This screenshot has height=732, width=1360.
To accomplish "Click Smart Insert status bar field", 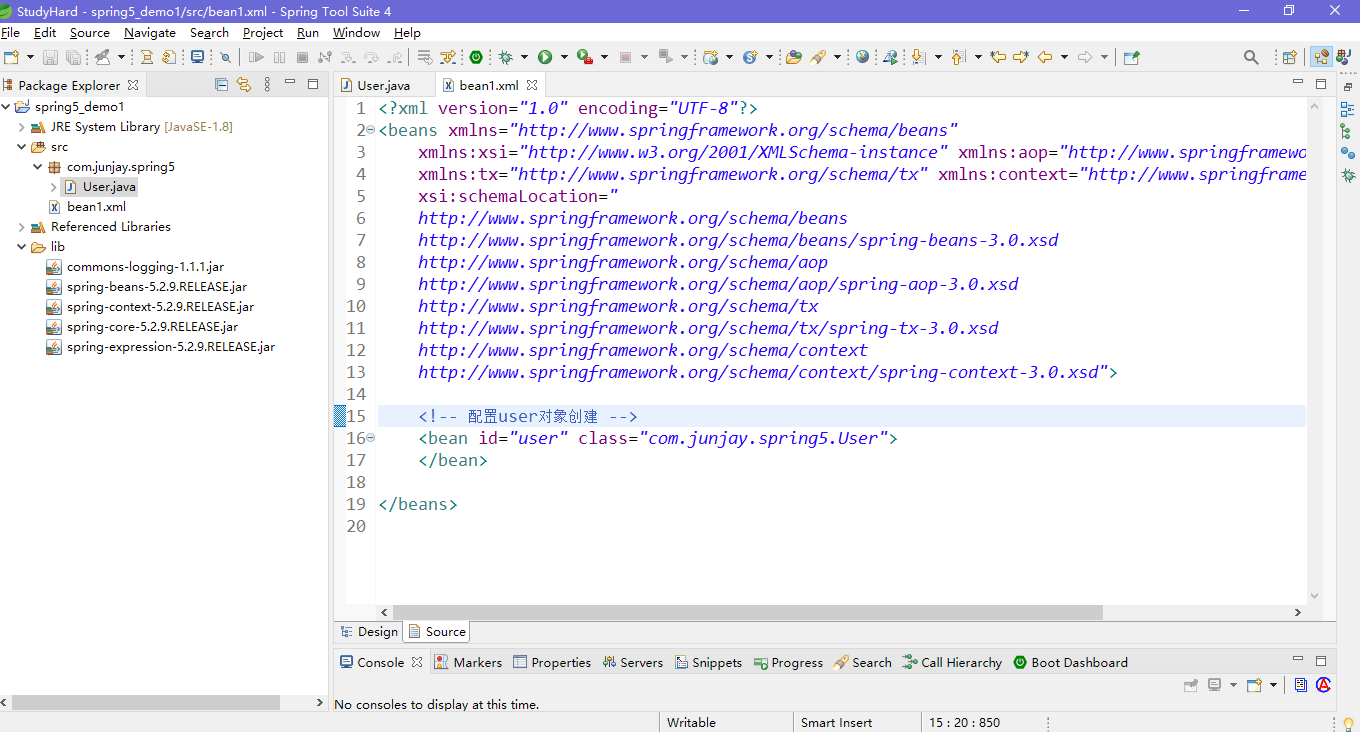I will click(x=836, y=722).
